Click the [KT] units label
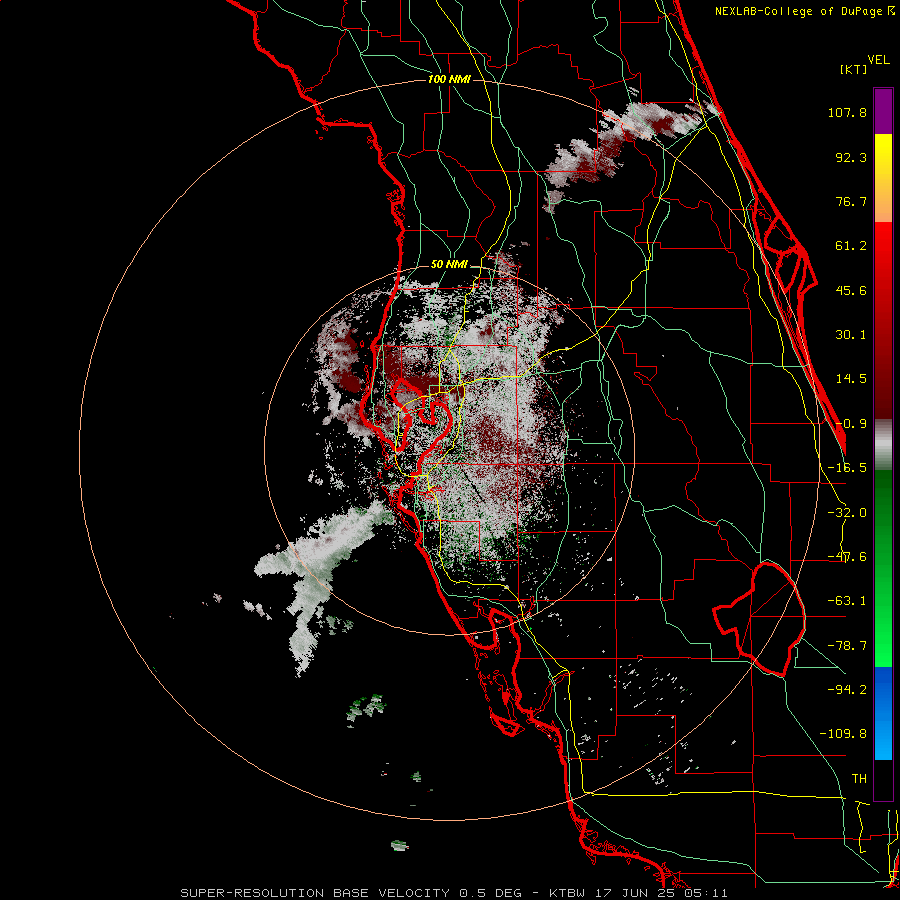 pyautogui.click(x=854, y=69)
